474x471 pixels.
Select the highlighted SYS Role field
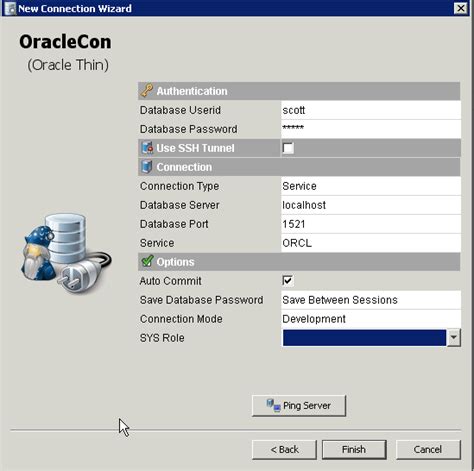364,338
